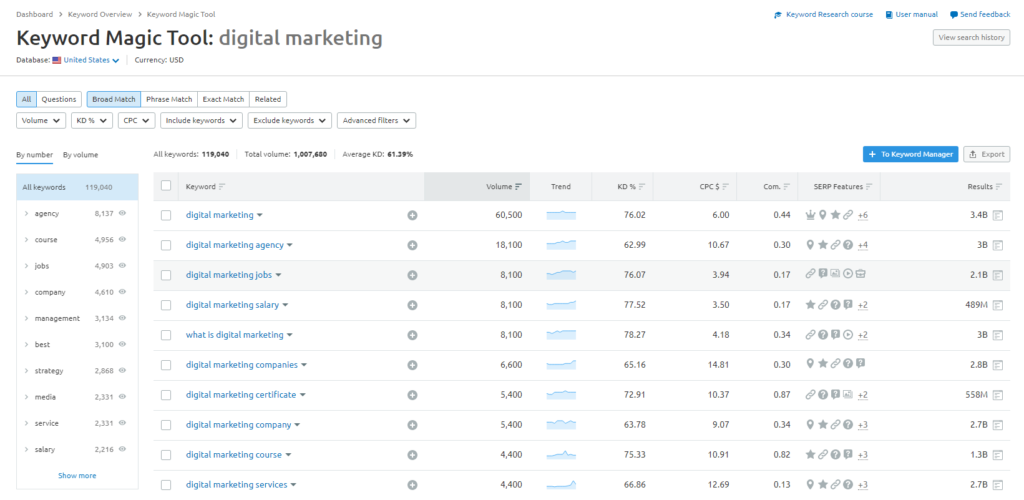The image size is (1024, 500).
Task: Click crown SERP feature icon for 'digital marketing'
Action: coord(810,215)
